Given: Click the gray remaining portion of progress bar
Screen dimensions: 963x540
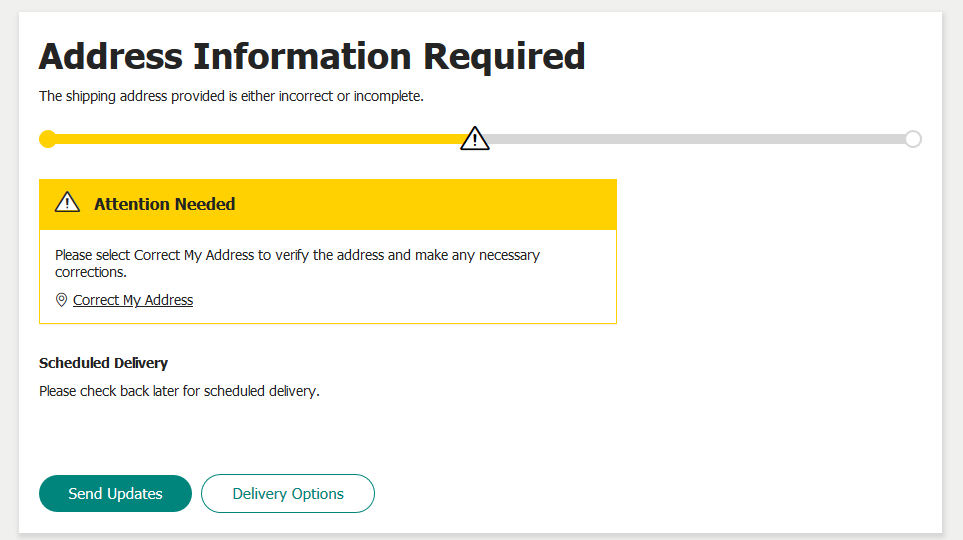Looking at the screenshot, I should 700,139.
